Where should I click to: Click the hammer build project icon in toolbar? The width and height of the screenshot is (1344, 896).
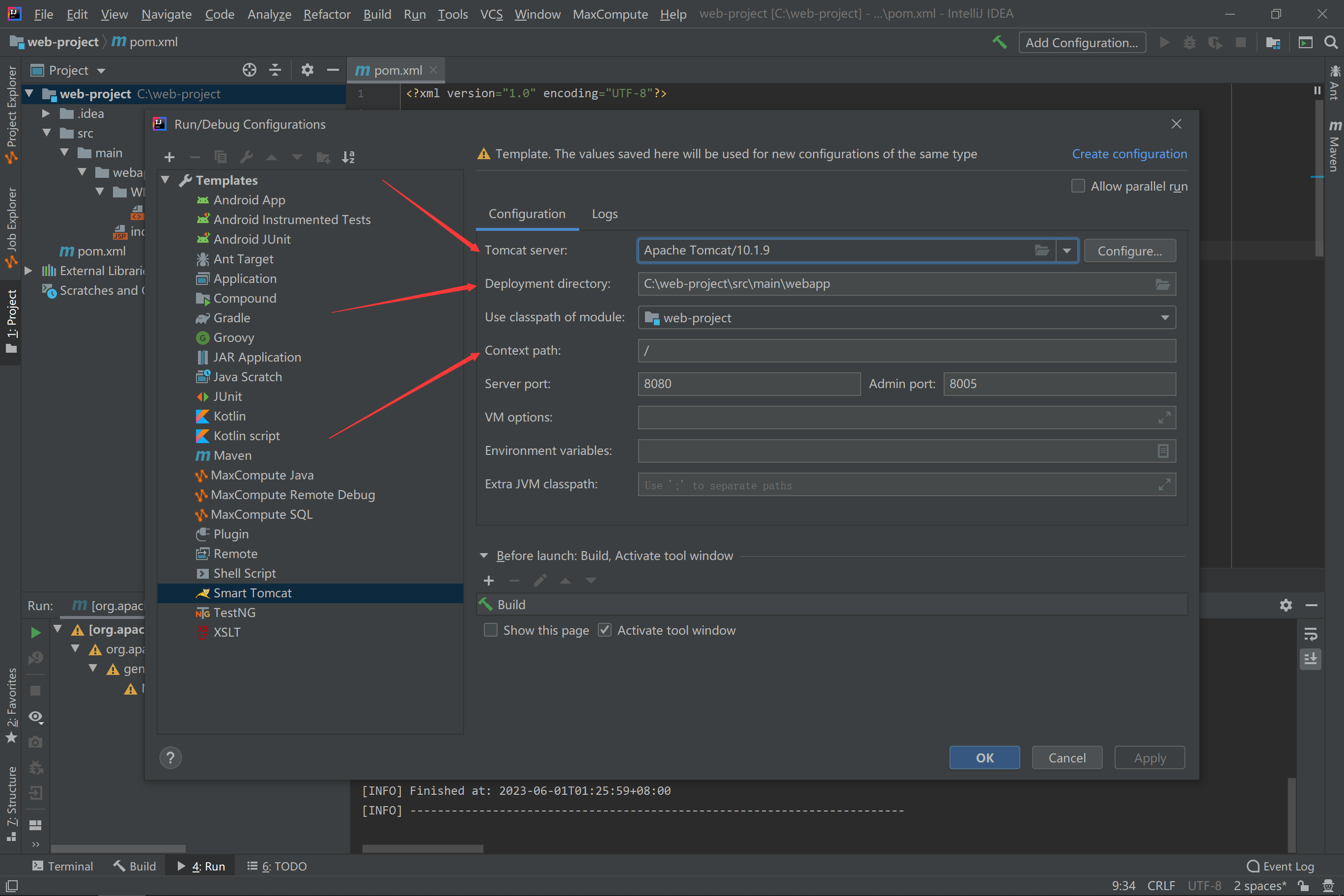1000,42
